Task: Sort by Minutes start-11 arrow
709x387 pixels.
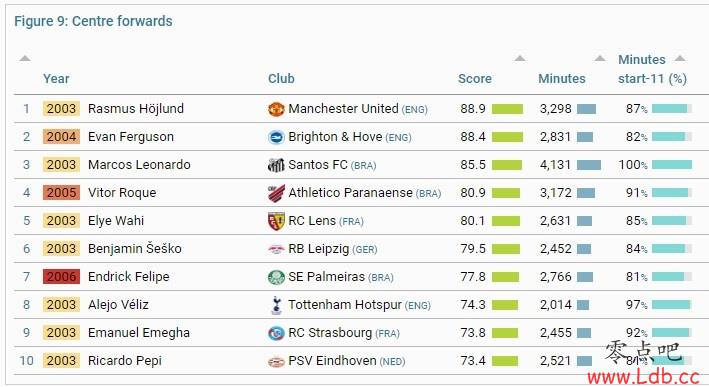Action: (x=680, y=58)
